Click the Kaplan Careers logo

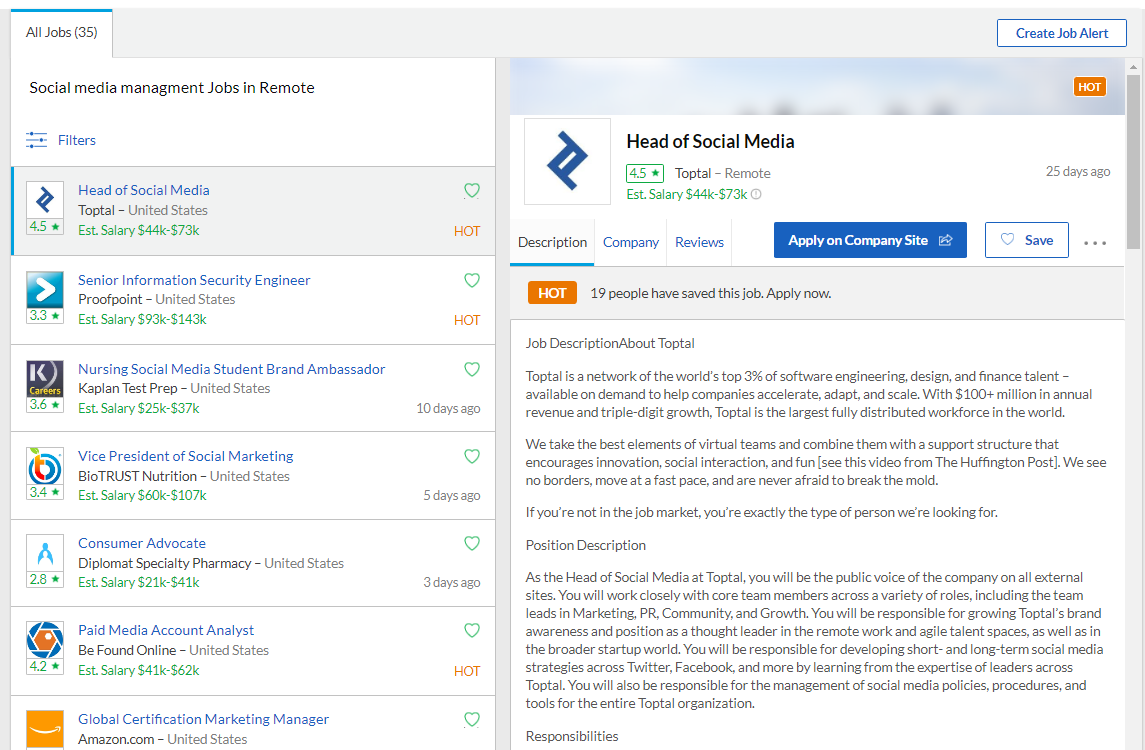(45, 379)
